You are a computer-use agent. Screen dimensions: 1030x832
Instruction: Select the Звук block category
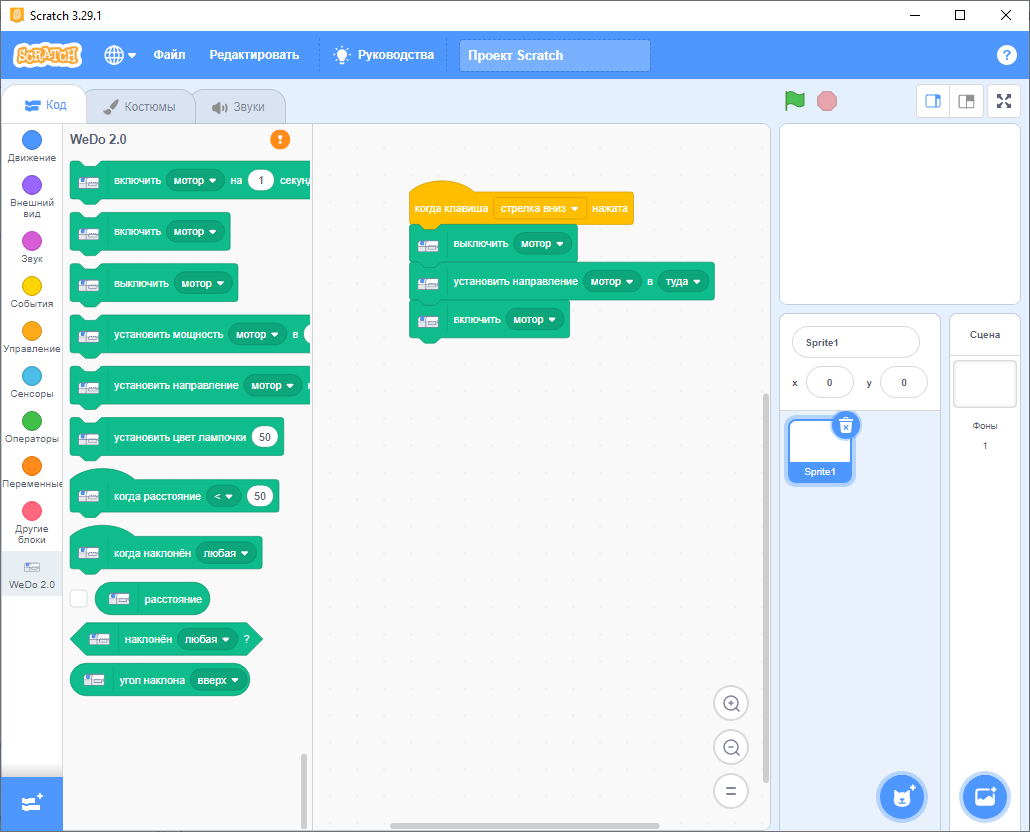[32, 247]
